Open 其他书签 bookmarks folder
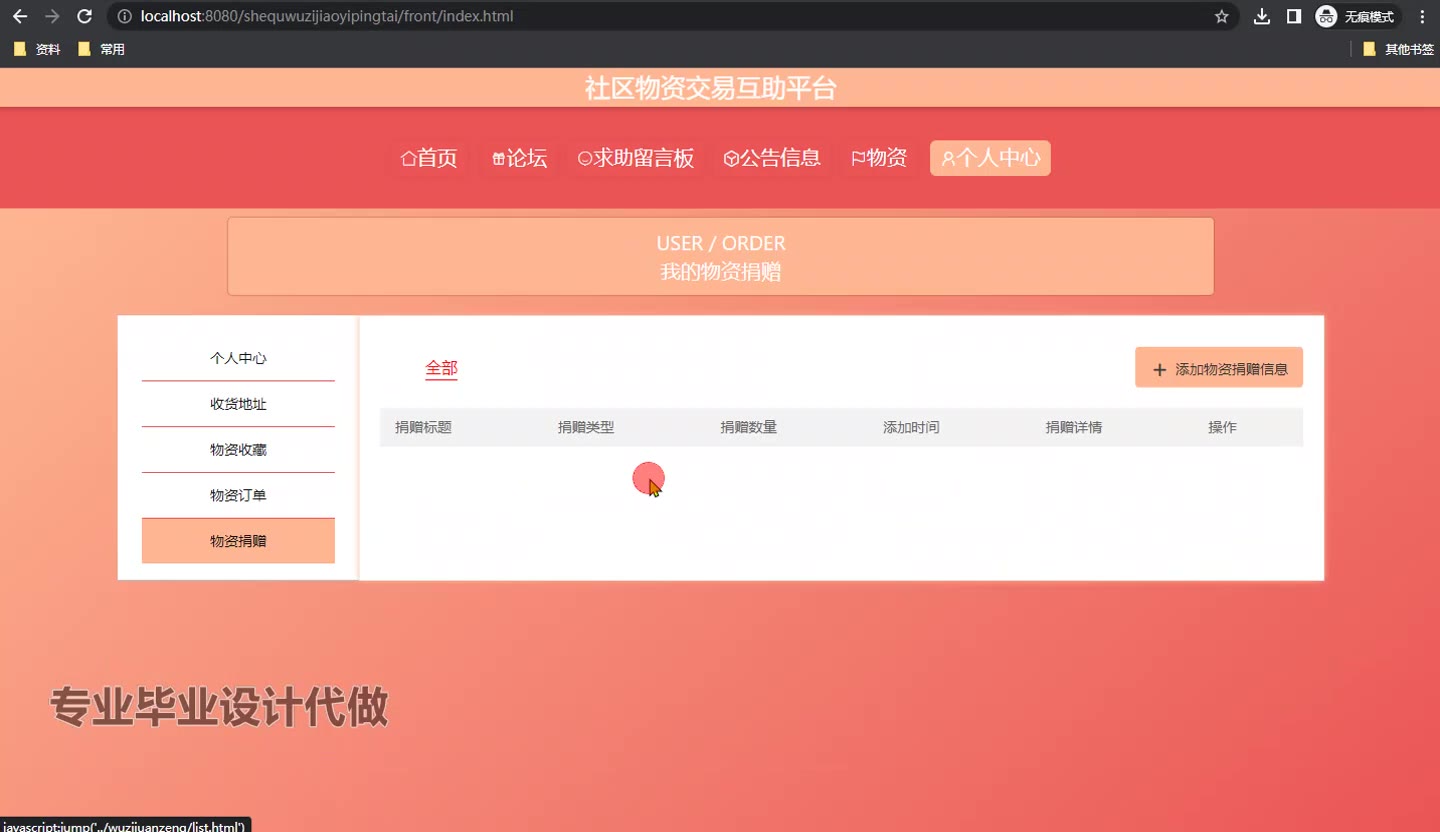Viewport: 1440px width, 832px height. [x=1398, y=49]
